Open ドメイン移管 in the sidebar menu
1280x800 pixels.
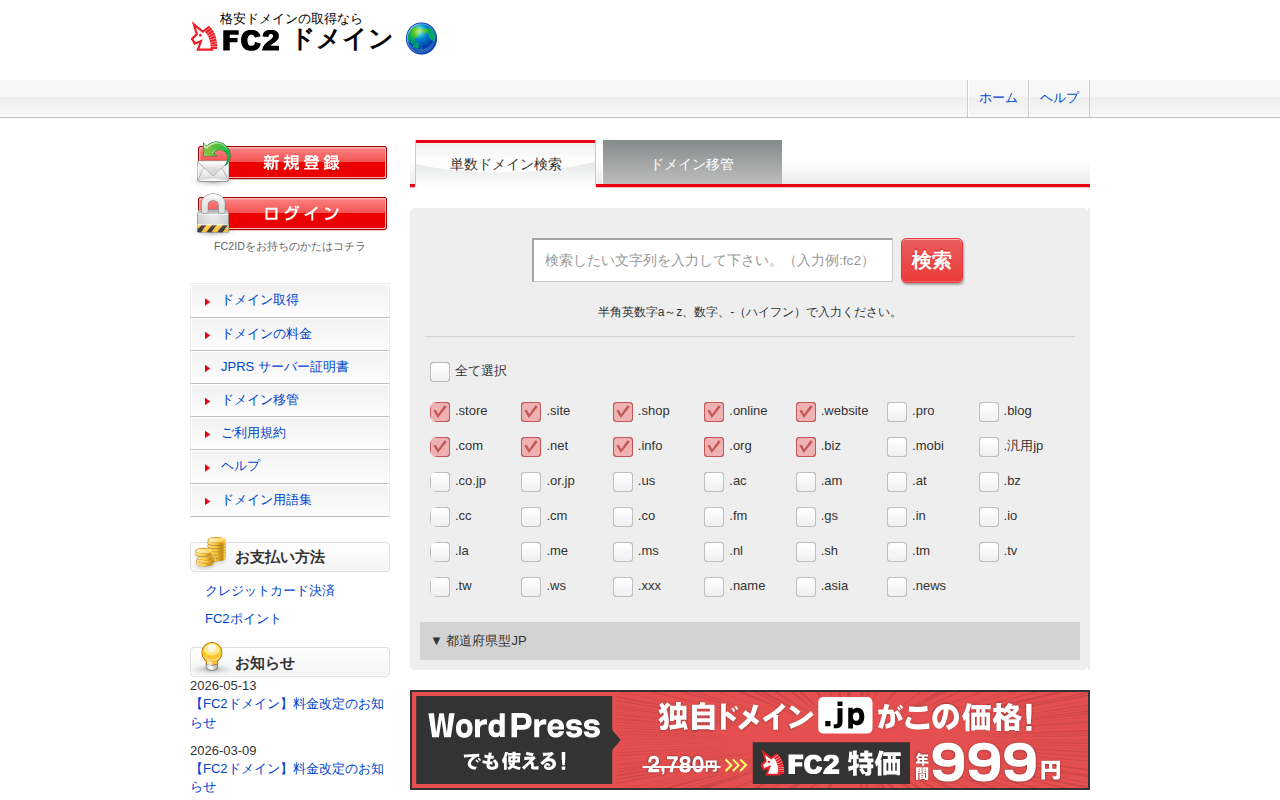(x=290, y=400)
